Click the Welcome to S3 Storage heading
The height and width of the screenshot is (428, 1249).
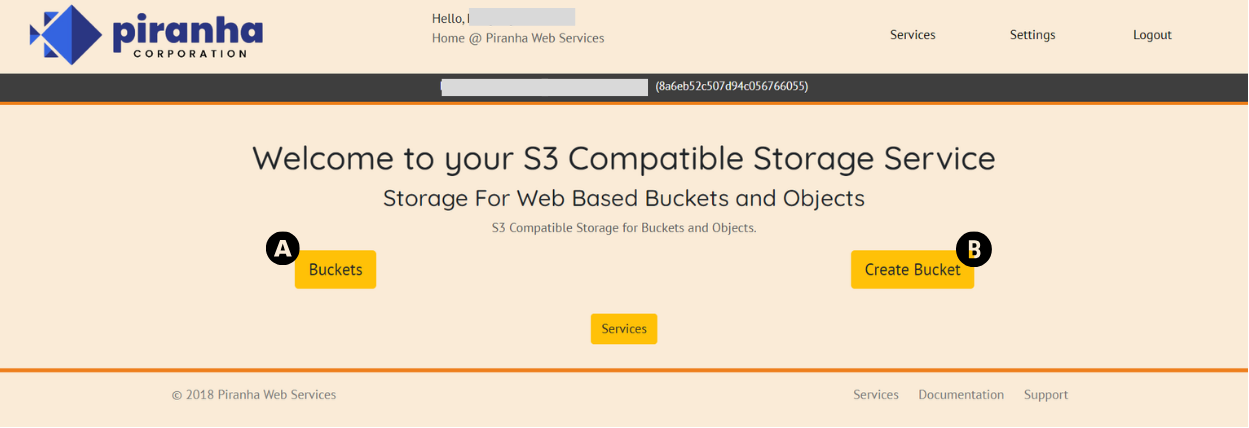[624, 158]
